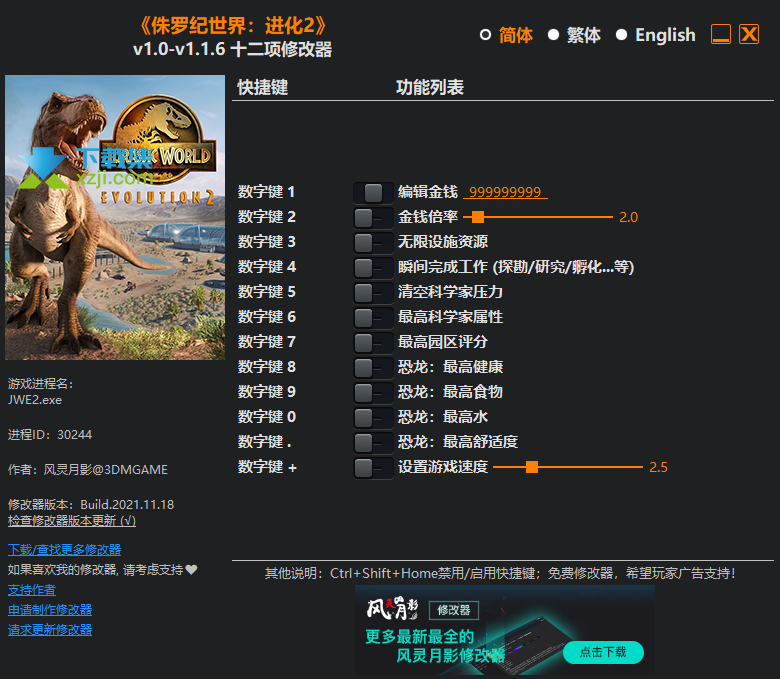
Task: Enable 最高园区评分 toggle
Action: (x=373, y=342)
